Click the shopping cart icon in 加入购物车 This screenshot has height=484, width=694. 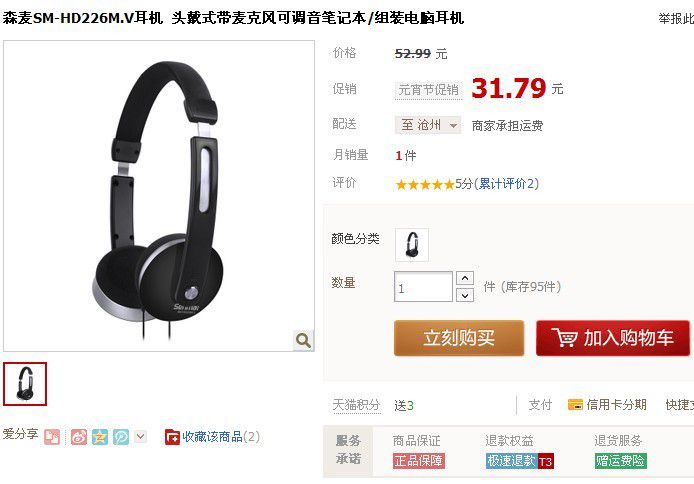click(564, 338)
